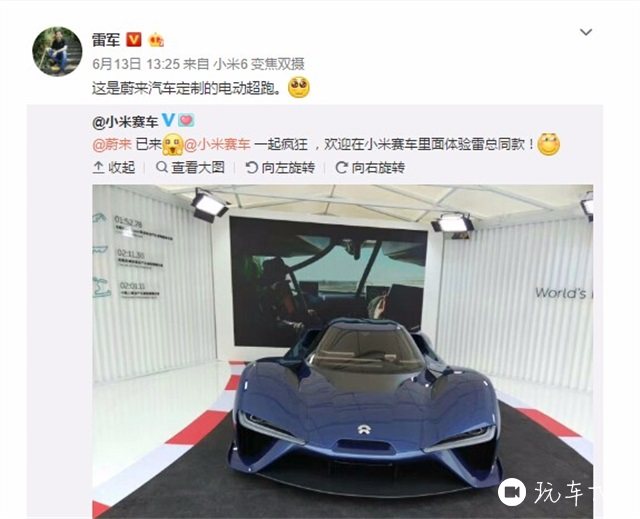640x519 pixels.
Task: Collapse the image with 收起
Action: click(114, 168)
